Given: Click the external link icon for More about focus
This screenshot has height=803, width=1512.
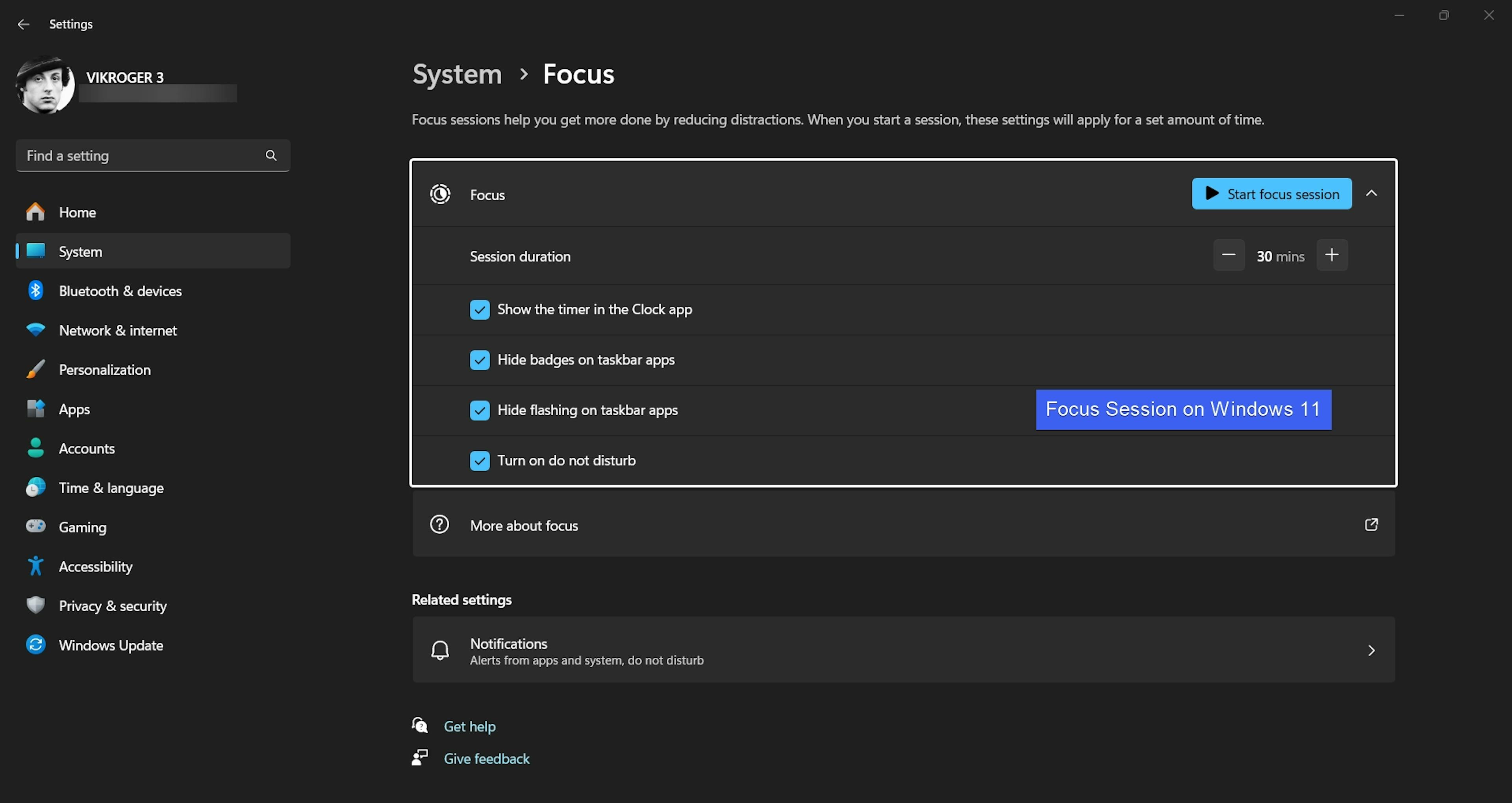Looking at the screenshot, I should 1371,524.
